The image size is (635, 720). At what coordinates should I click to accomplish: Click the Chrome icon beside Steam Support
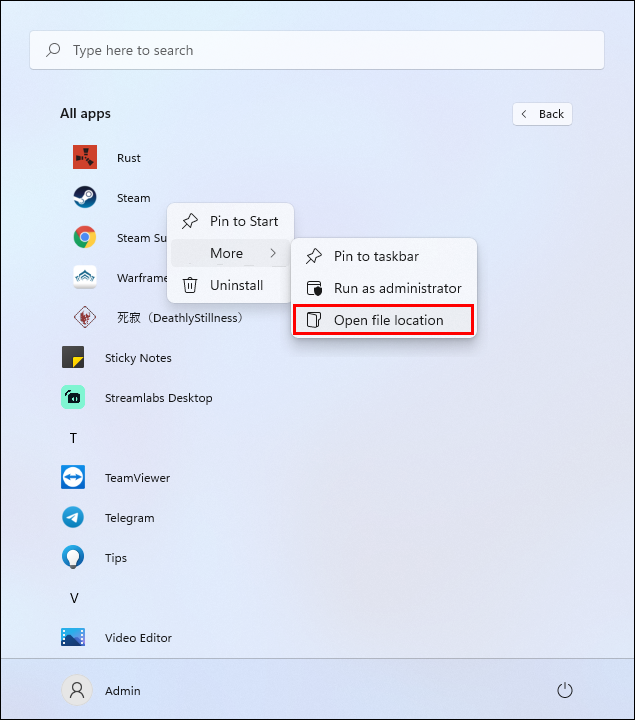(x=85, y=237)
